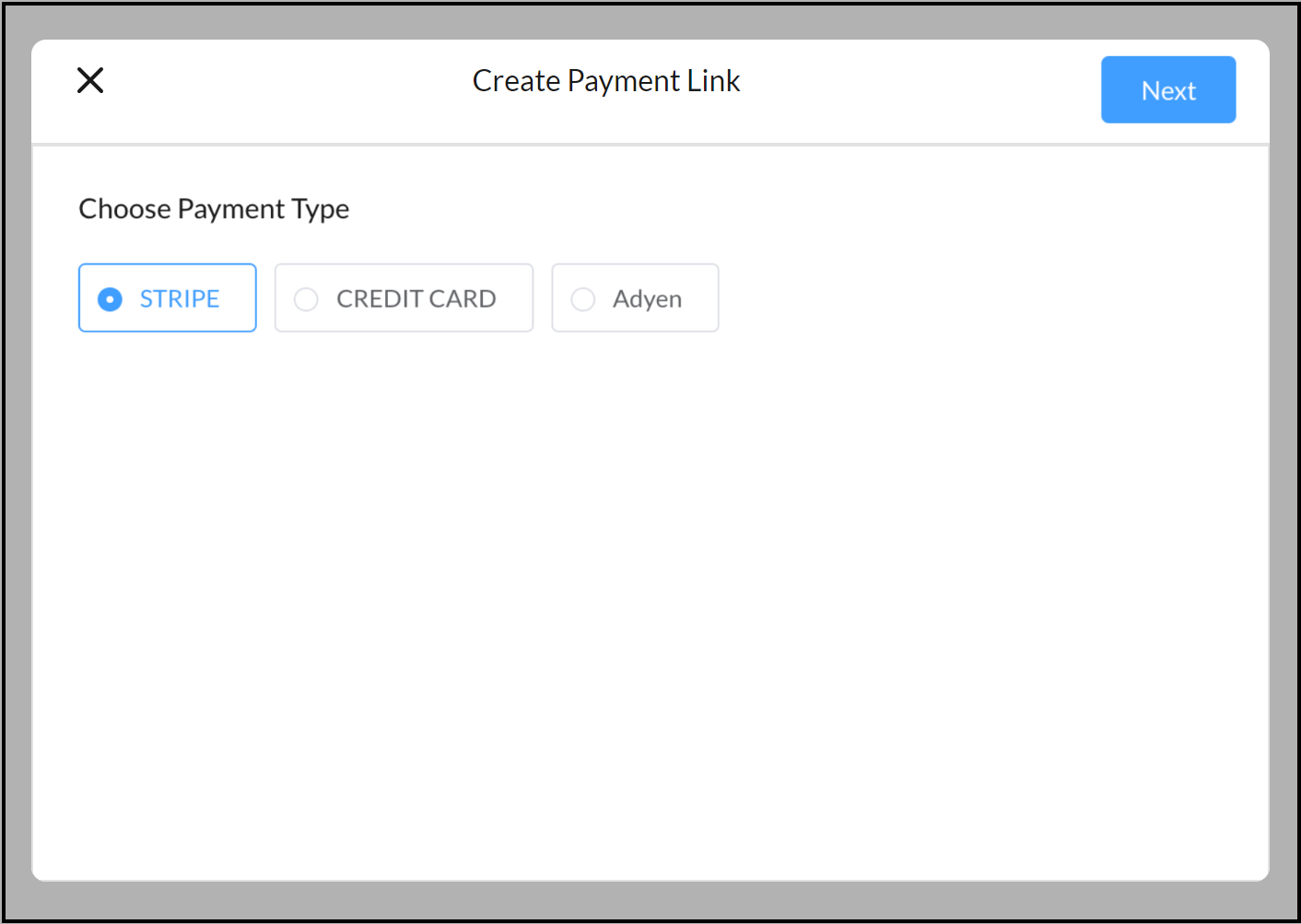Viewport: 1301px width, 924px height.
Task: Click the Adyen radio circle
Action: (582, 298)
